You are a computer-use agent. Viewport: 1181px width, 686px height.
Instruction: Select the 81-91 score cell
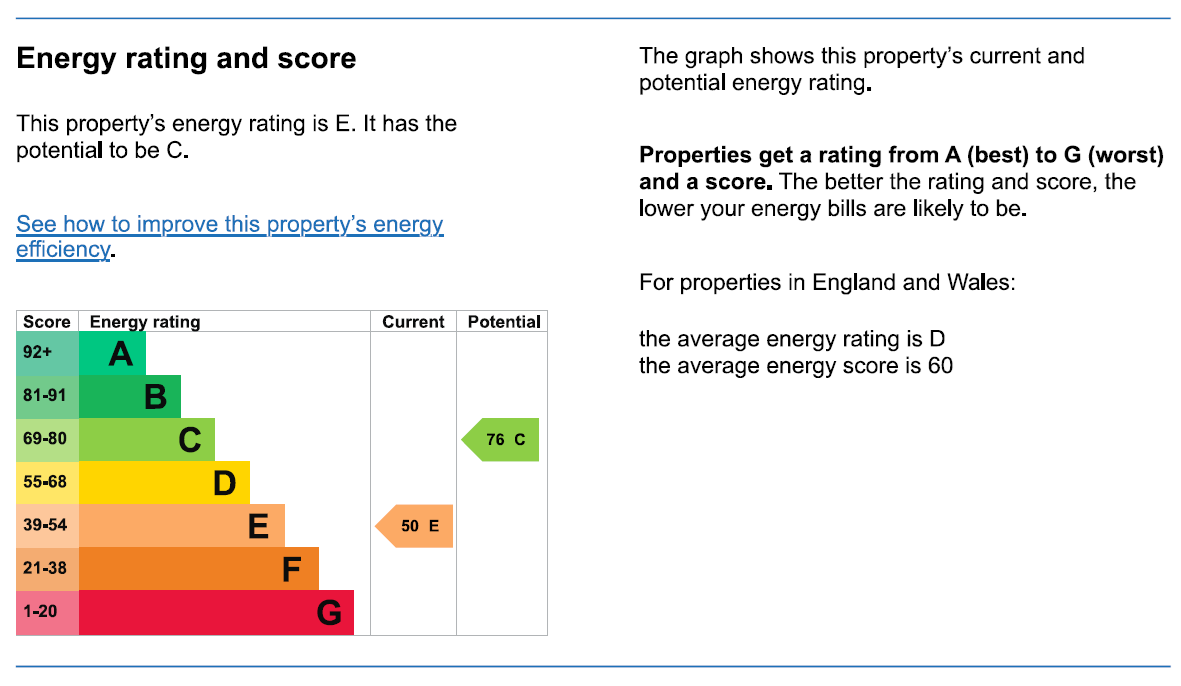point(47,397)
